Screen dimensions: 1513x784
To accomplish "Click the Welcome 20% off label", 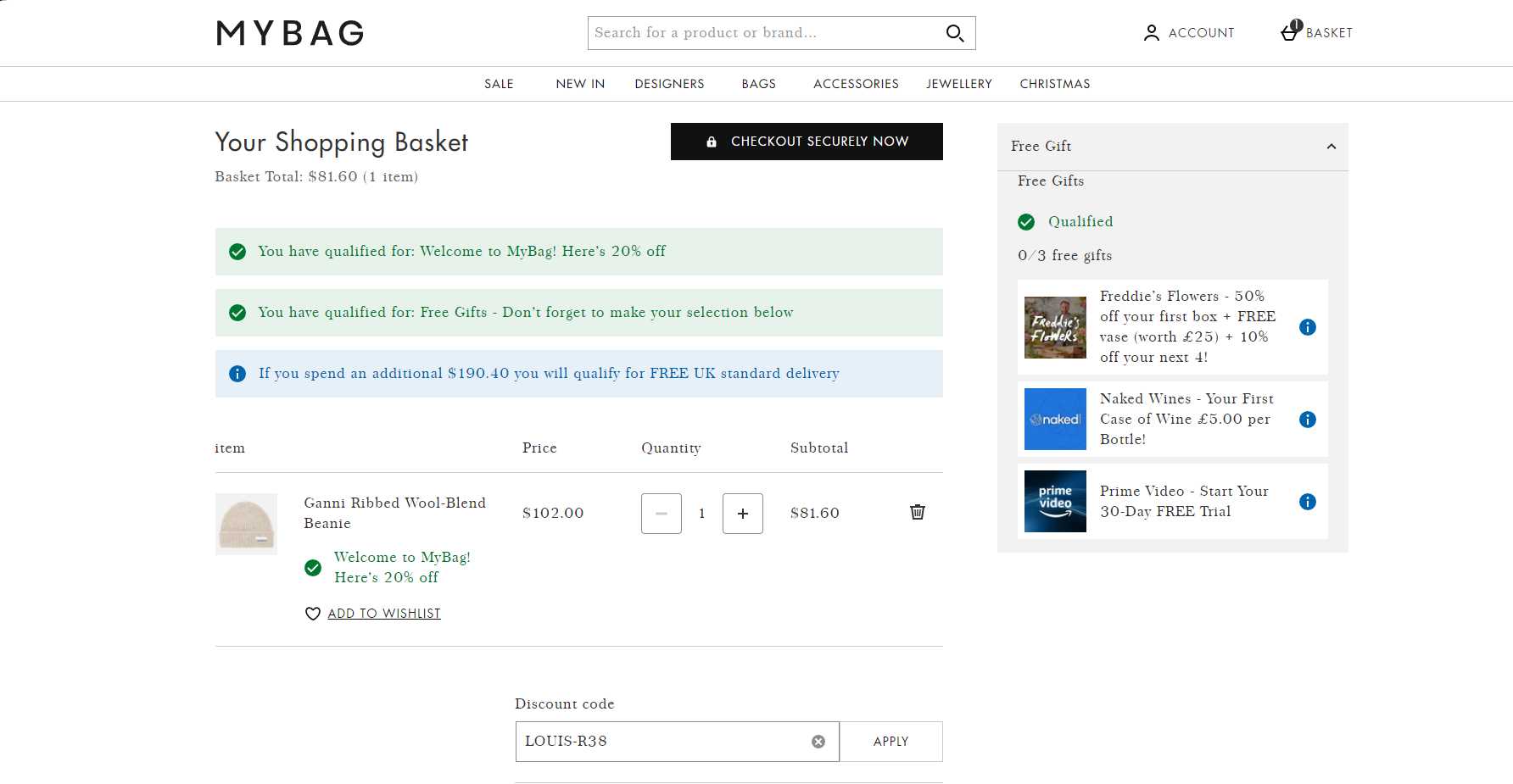I will pyautogui.click(x=402, y=568).
